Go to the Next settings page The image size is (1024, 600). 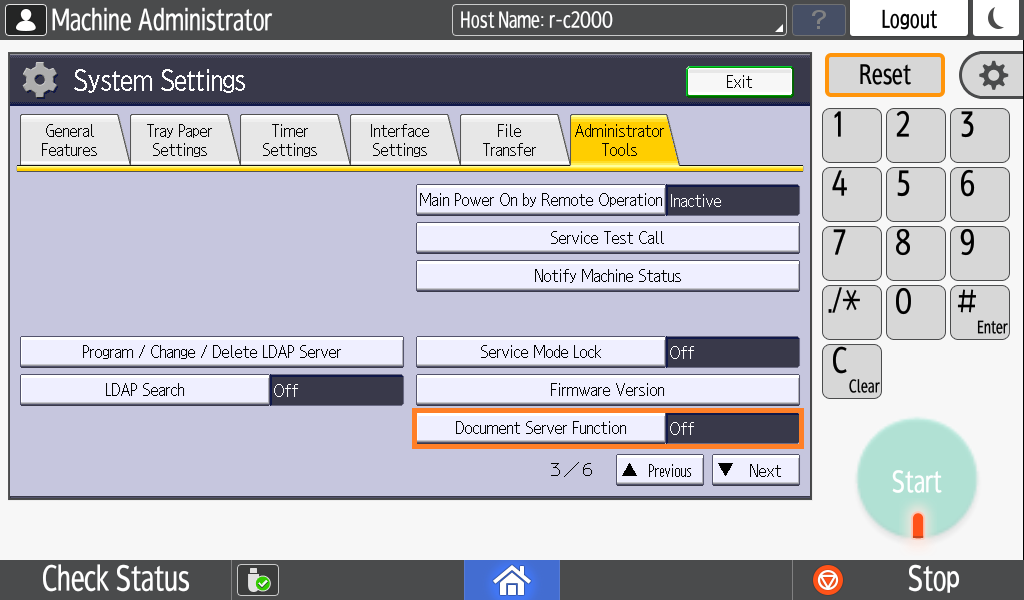click(755, 470)
